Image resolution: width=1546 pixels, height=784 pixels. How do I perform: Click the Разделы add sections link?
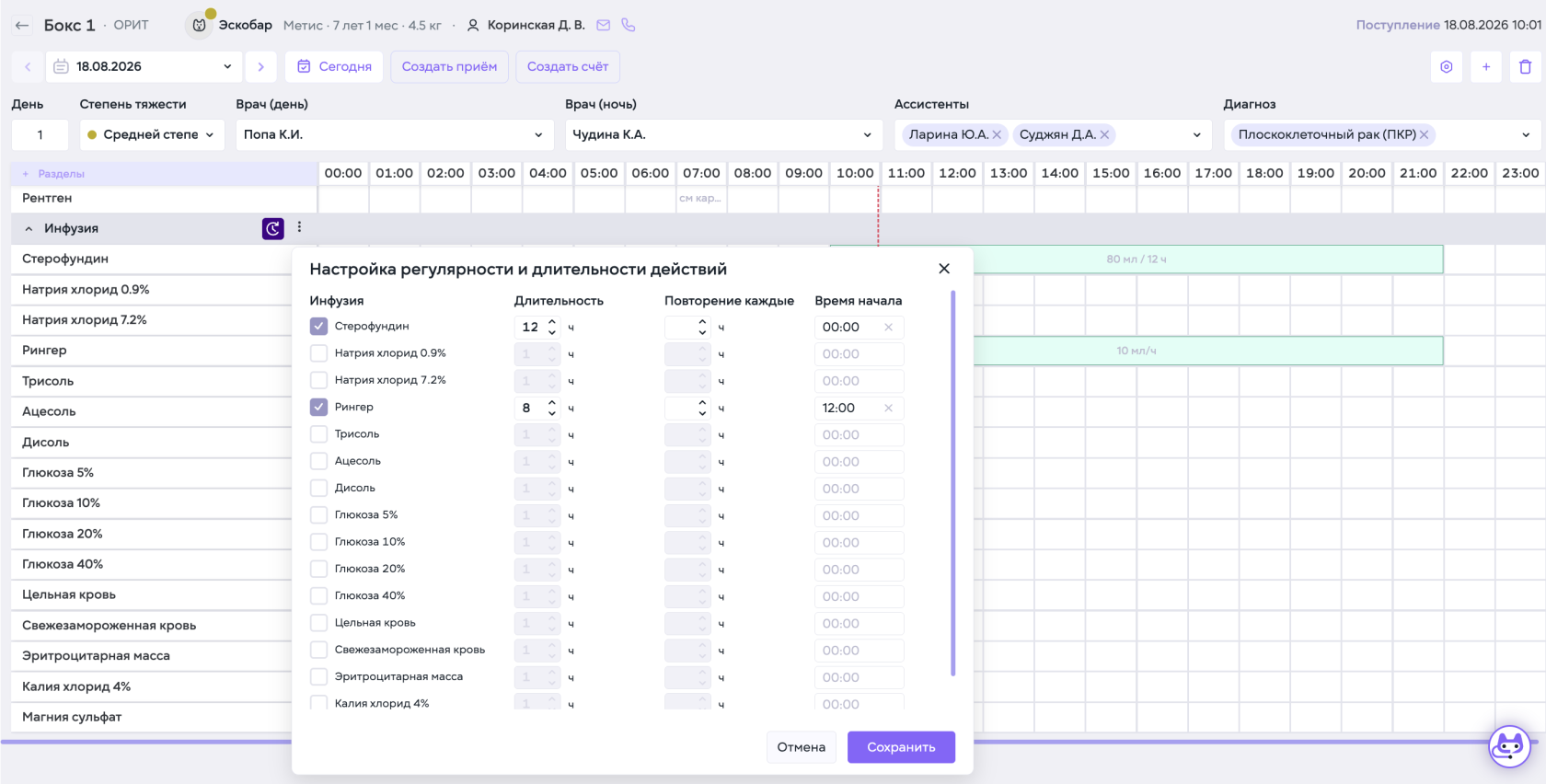(53, 173)
